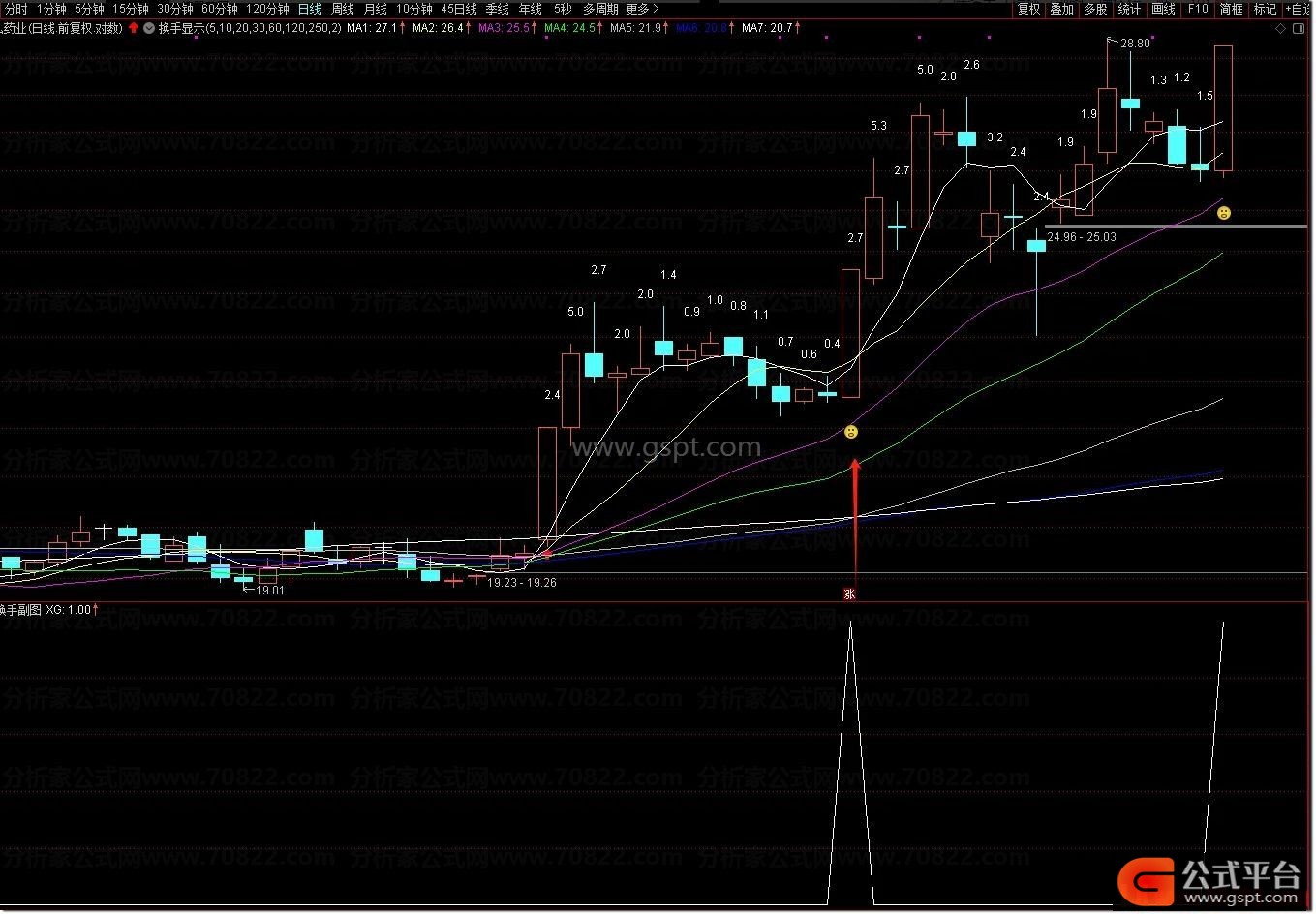1316x914 pixels.
Task: Select the 日线 daily period tab
Action: click(x=309, y=9)
